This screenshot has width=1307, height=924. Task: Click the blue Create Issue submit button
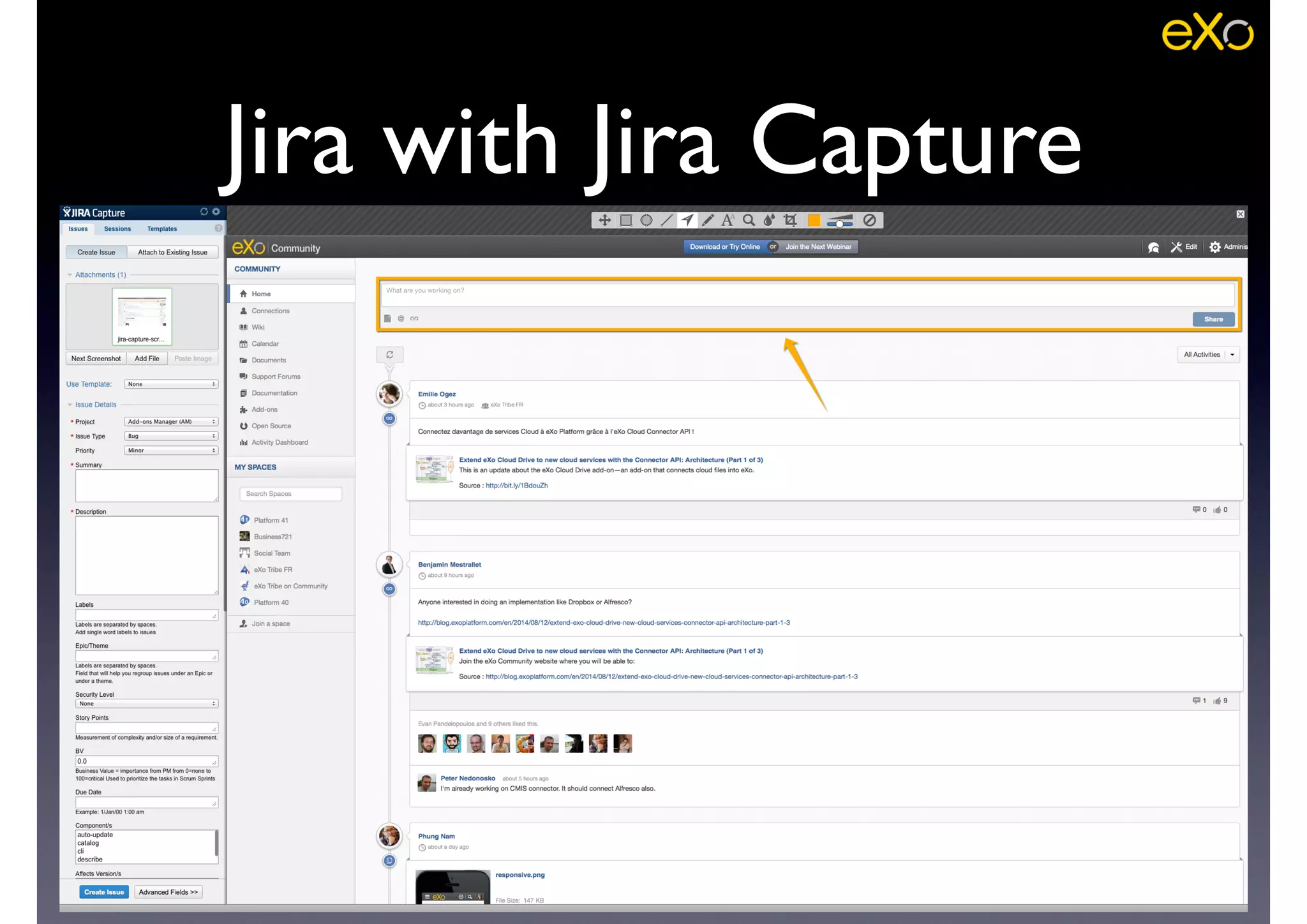click(104, 892)
